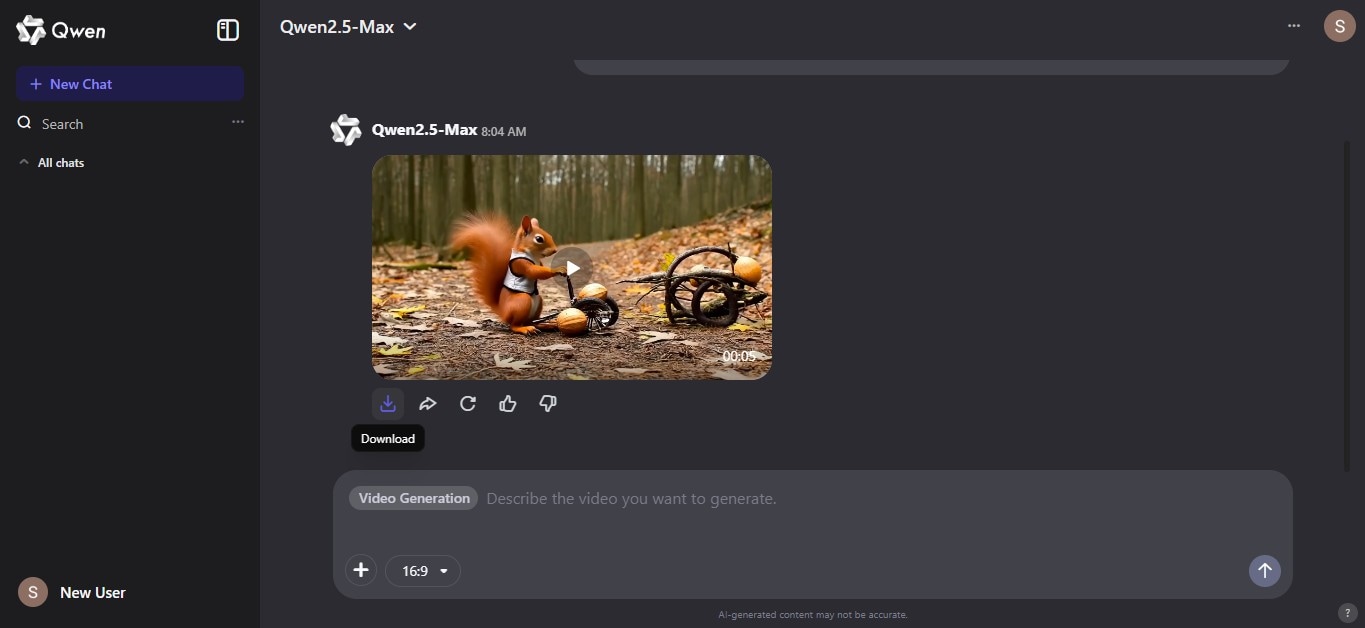Screen dimensions: 1365x628
Task: Click the 8:04 AM message timestamp
Action: (504, 131)
